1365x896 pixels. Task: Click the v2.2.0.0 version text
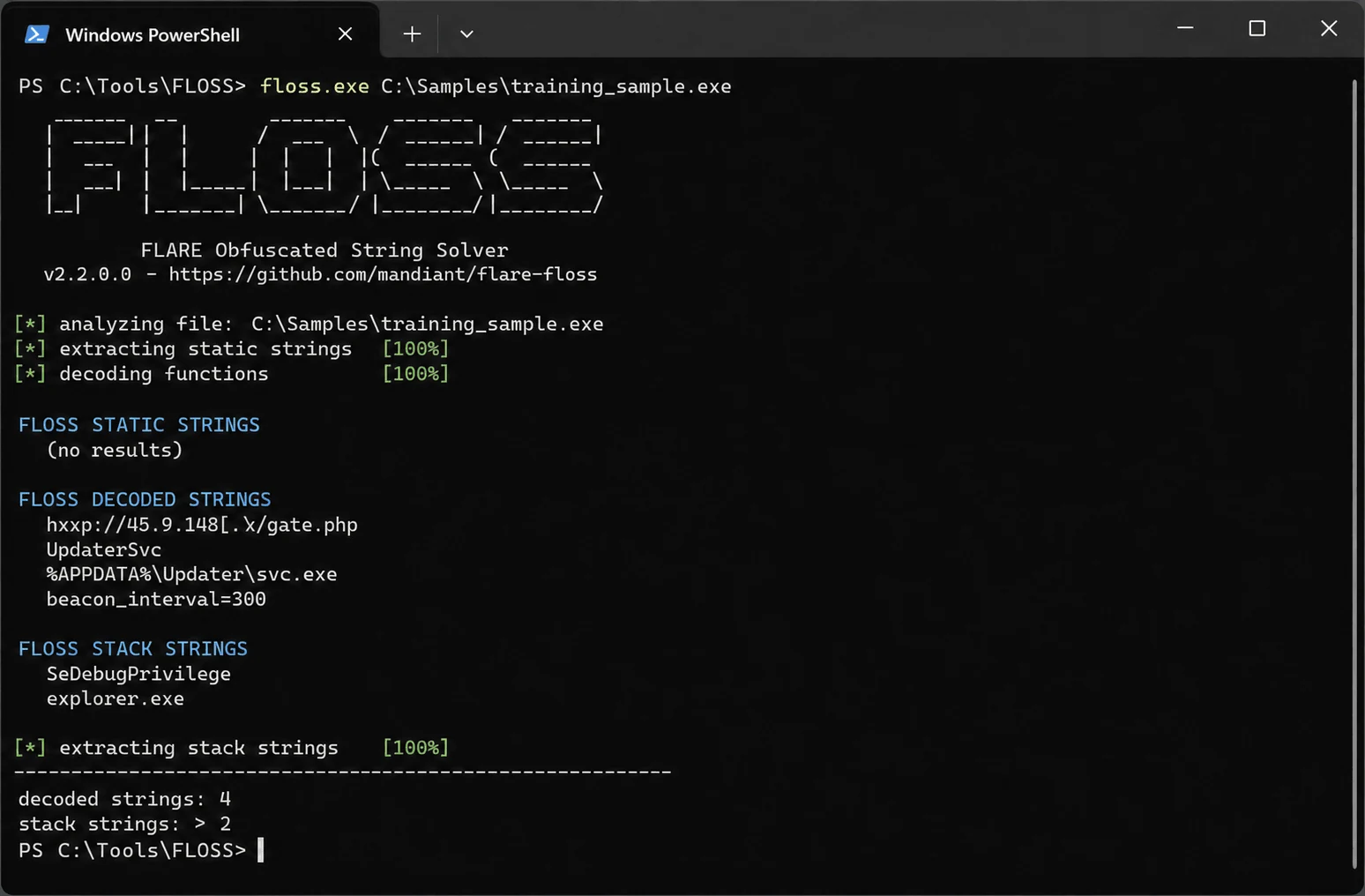pyautogui.click(x=87, y=274)
